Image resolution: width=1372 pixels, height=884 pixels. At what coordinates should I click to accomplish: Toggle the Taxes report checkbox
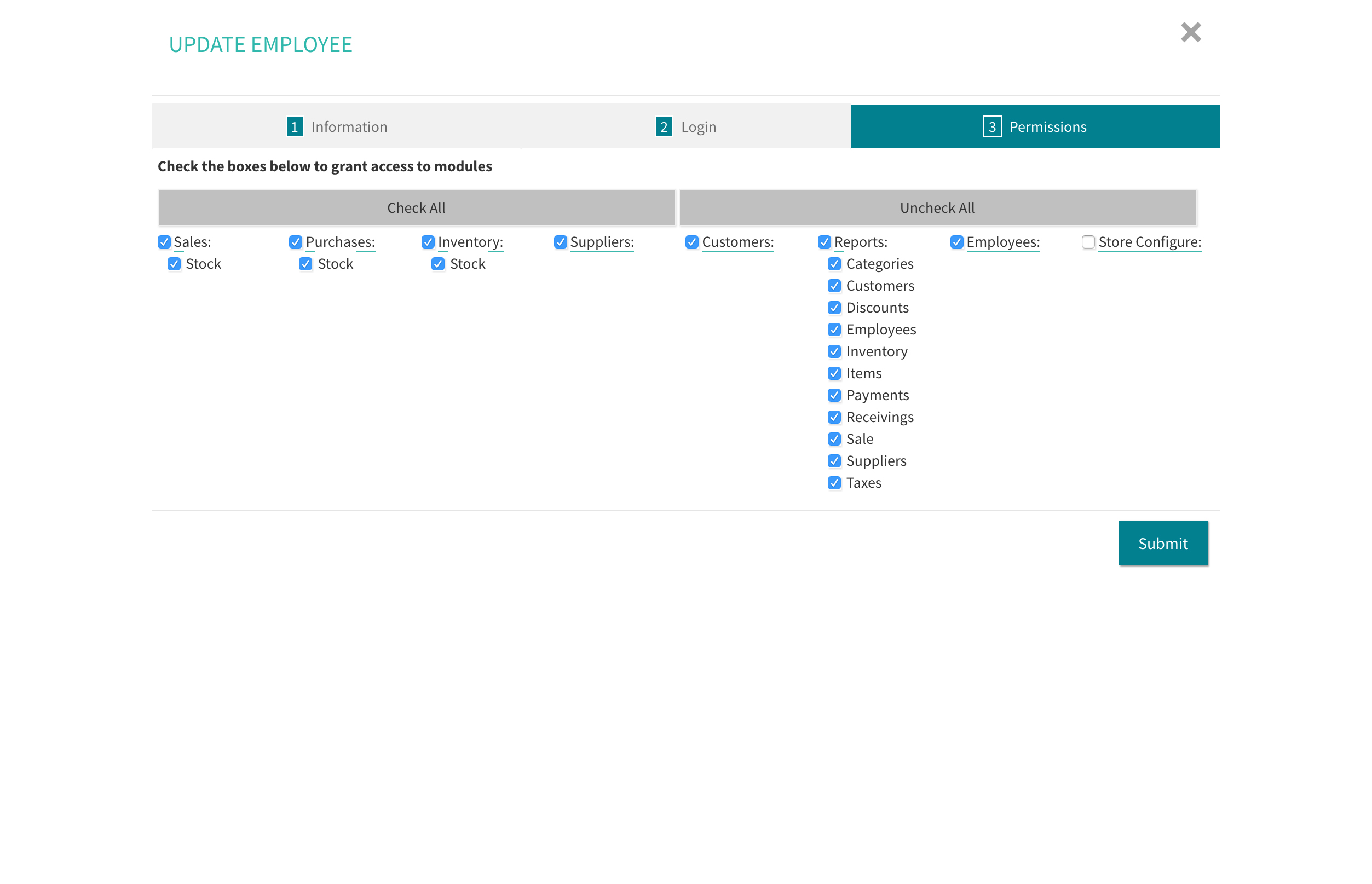[x=834, y=483]
